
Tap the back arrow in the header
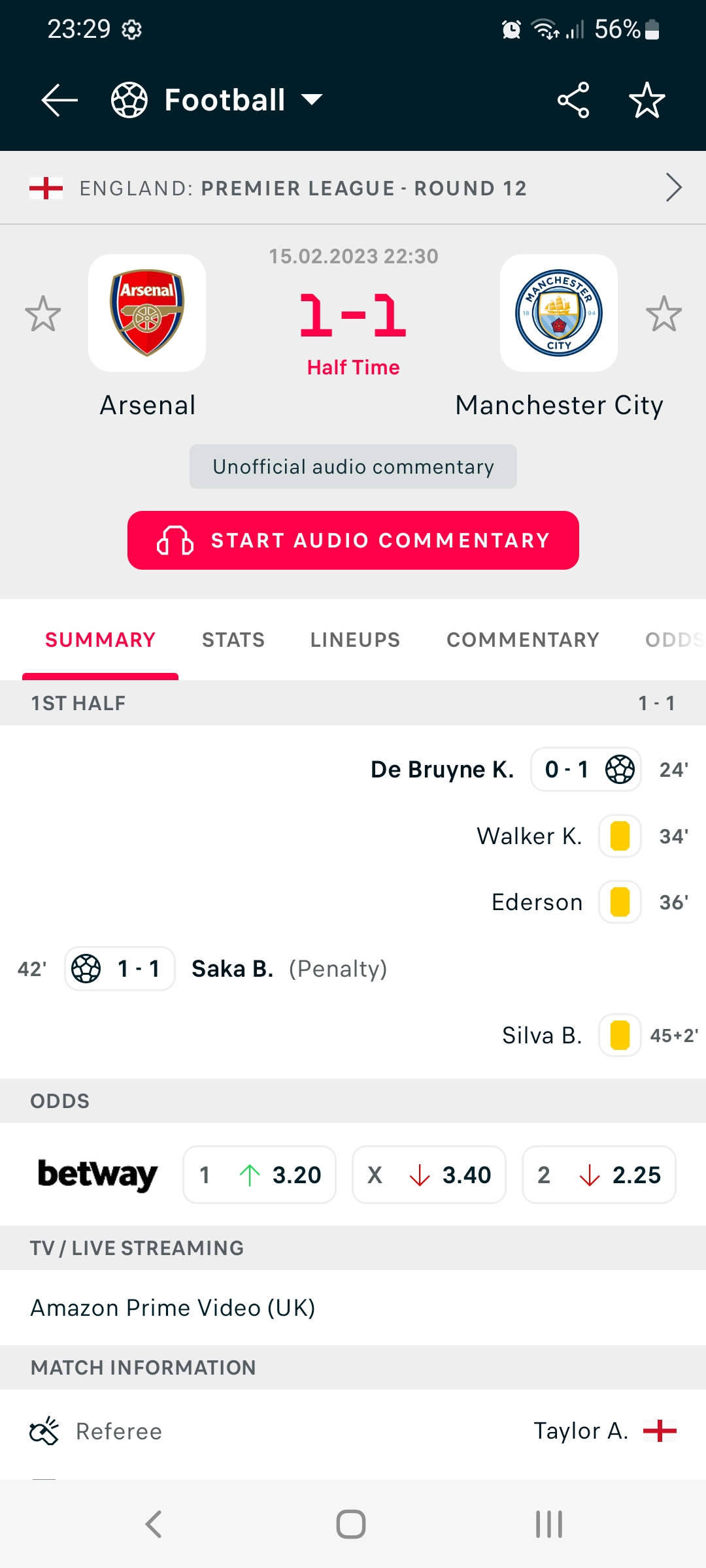coord(59,100)
